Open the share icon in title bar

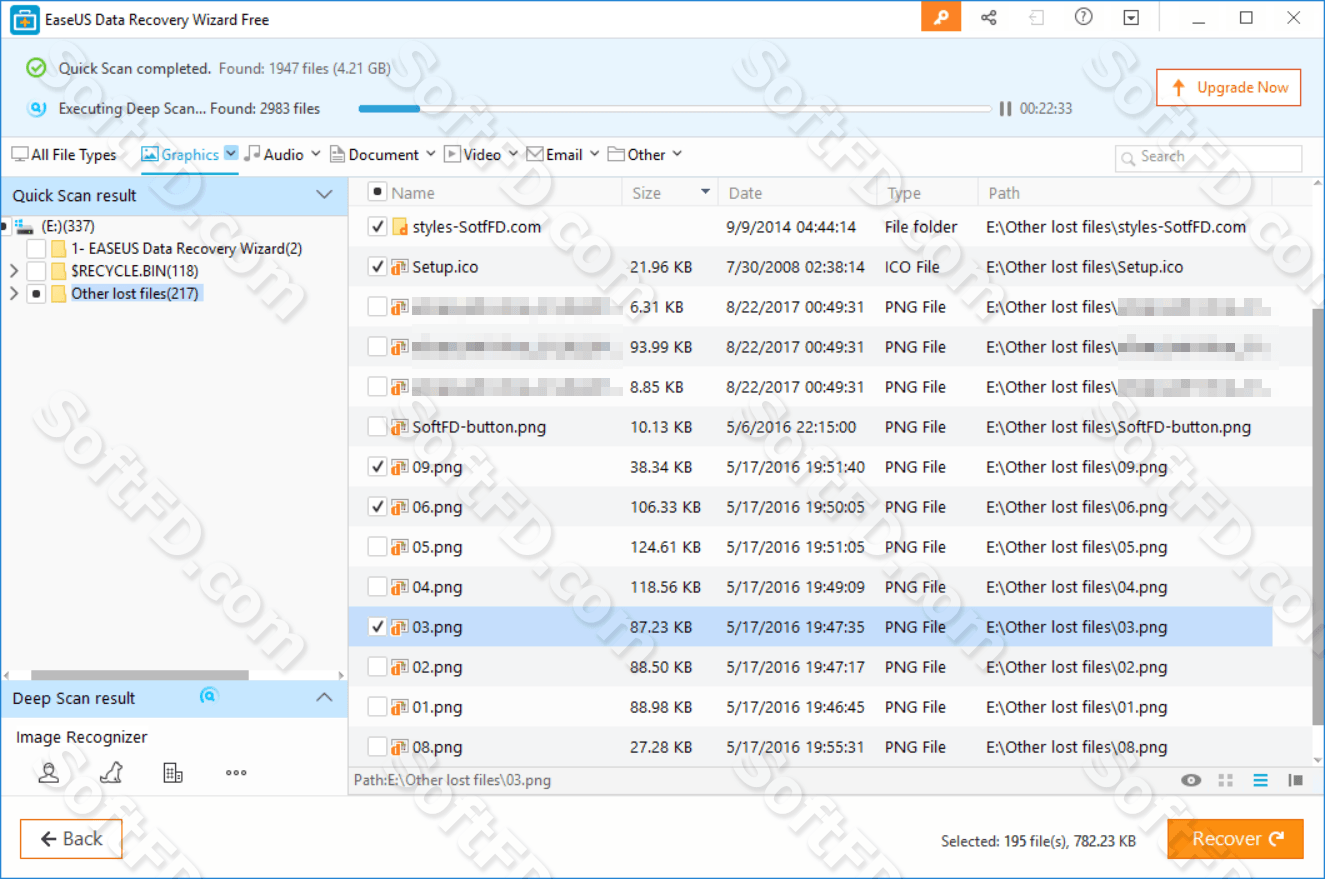pyautogui.click(x=989, y=18)
